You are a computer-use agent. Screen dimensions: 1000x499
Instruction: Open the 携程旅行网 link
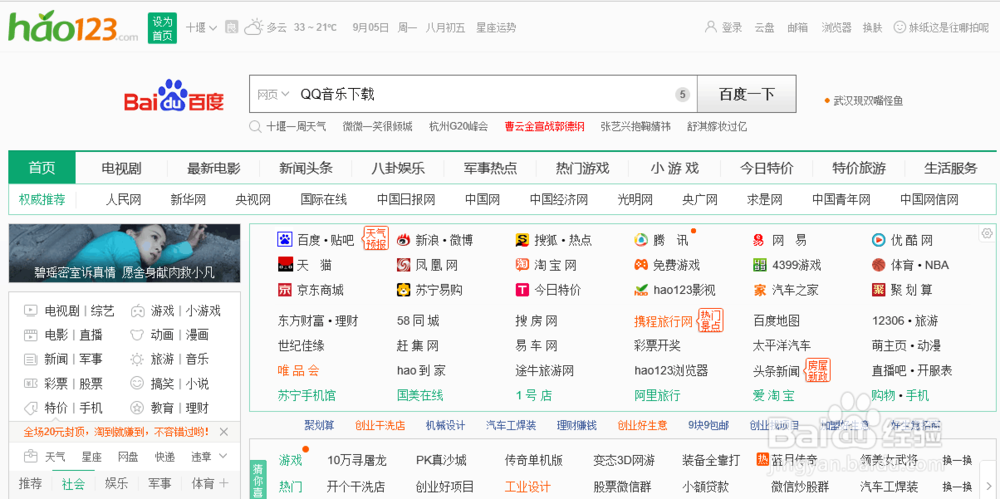(663, 320)
